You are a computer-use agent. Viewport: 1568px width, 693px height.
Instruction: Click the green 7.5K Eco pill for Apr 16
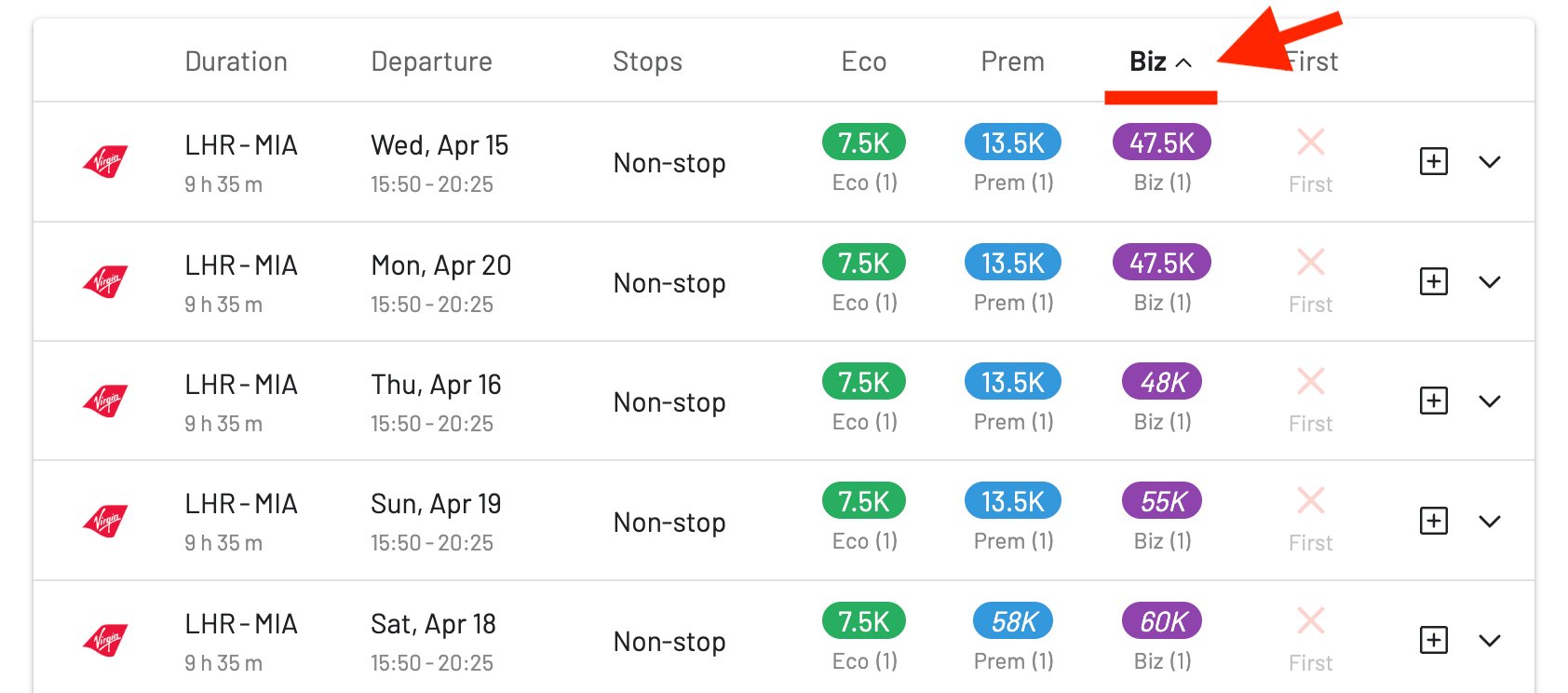[x=863, y=381]
